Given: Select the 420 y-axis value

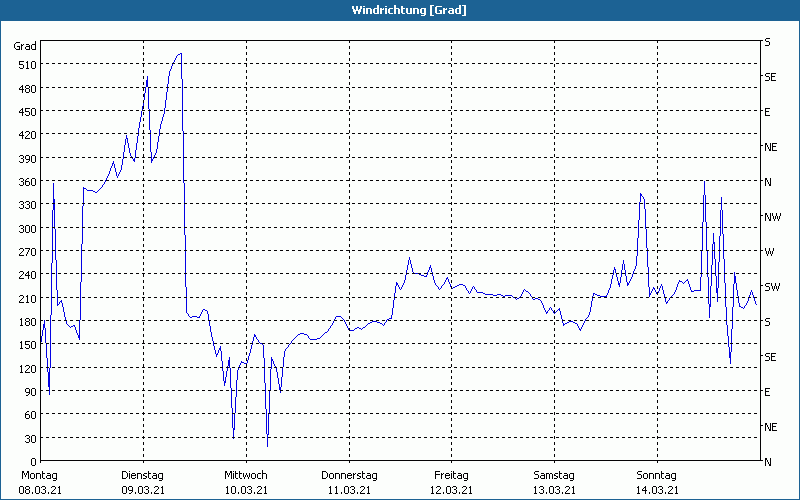Looking at the screenshot, I should tap(28, 135).
